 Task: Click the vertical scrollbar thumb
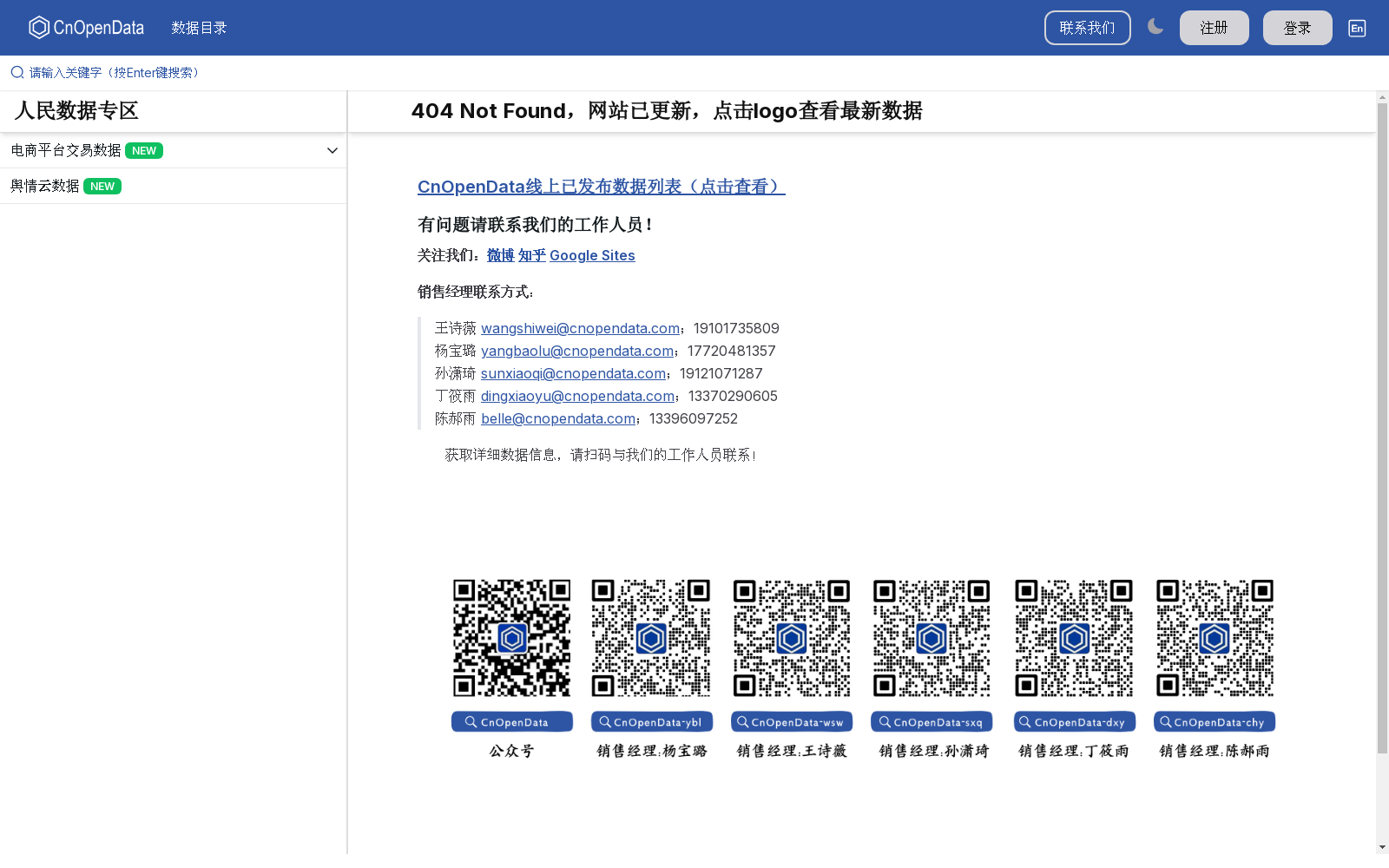click(x=1382, y=428)
